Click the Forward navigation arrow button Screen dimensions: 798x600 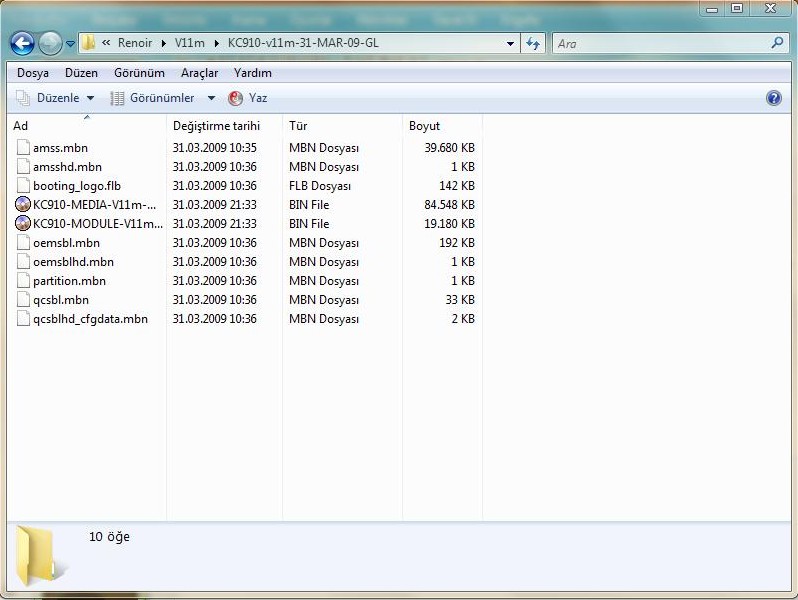click(50, 43)
